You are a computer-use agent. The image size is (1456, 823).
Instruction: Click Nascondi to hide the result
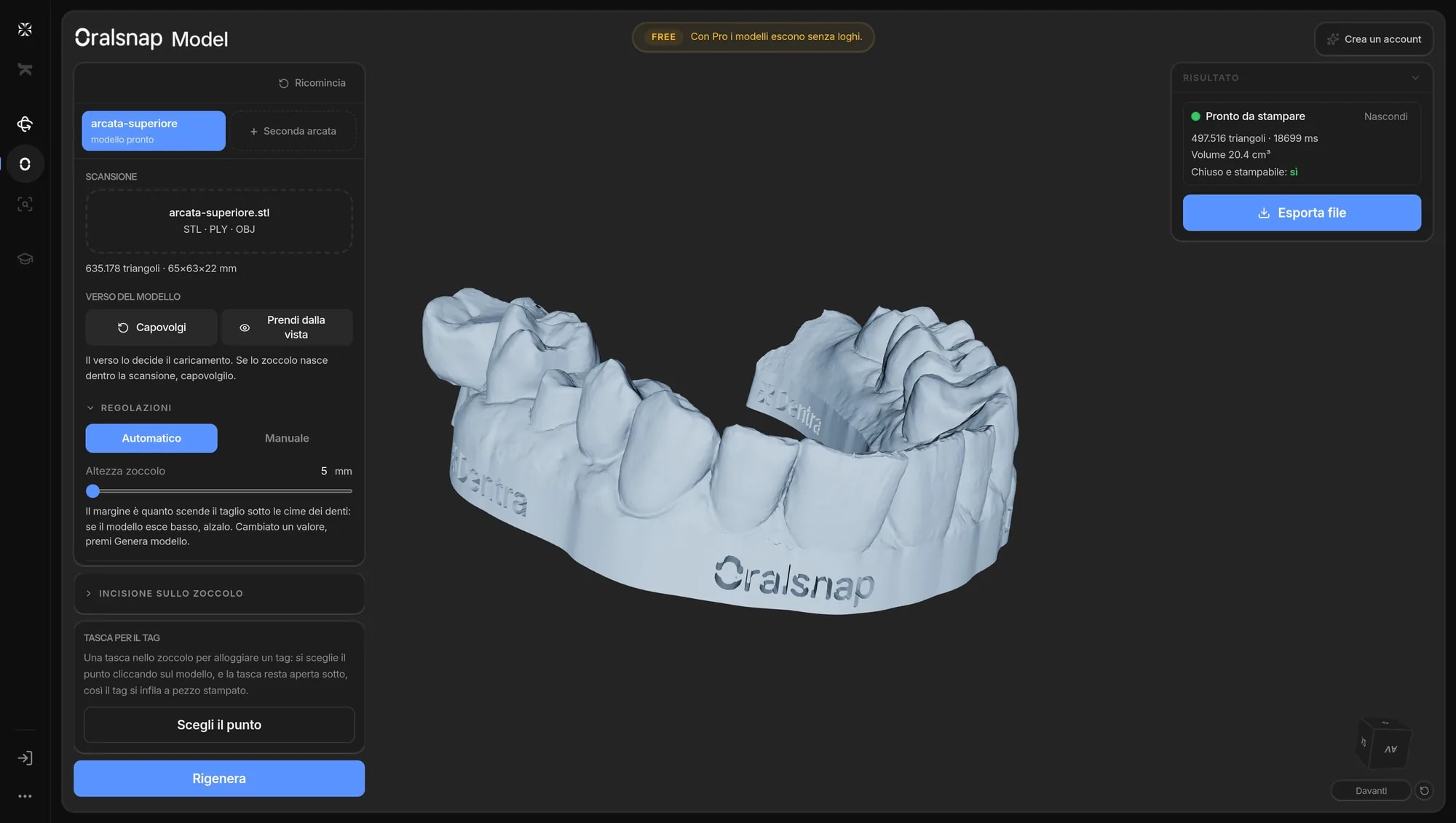point(1385,116)
